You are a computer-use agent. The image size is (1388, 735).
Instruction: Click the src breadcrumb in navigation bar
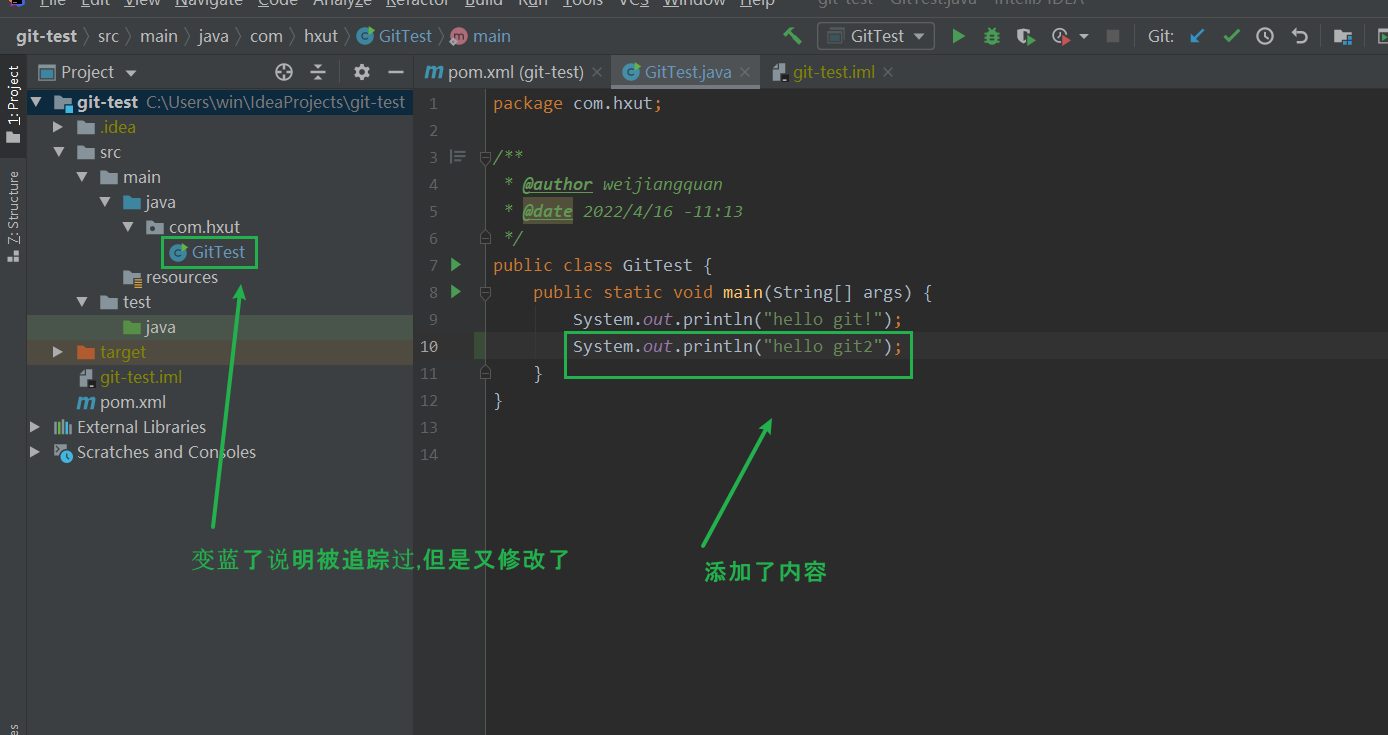(x=108, y=36)
